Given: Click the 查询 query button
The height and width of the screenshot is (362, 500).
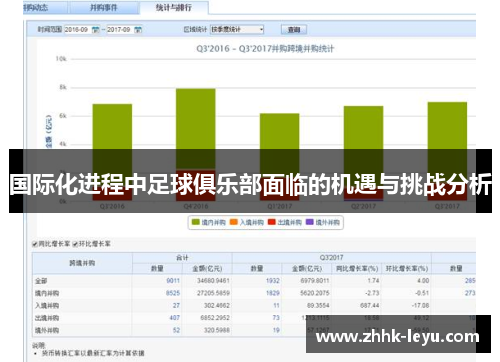Looking at the screenshot, I should [x=294, y=30].
